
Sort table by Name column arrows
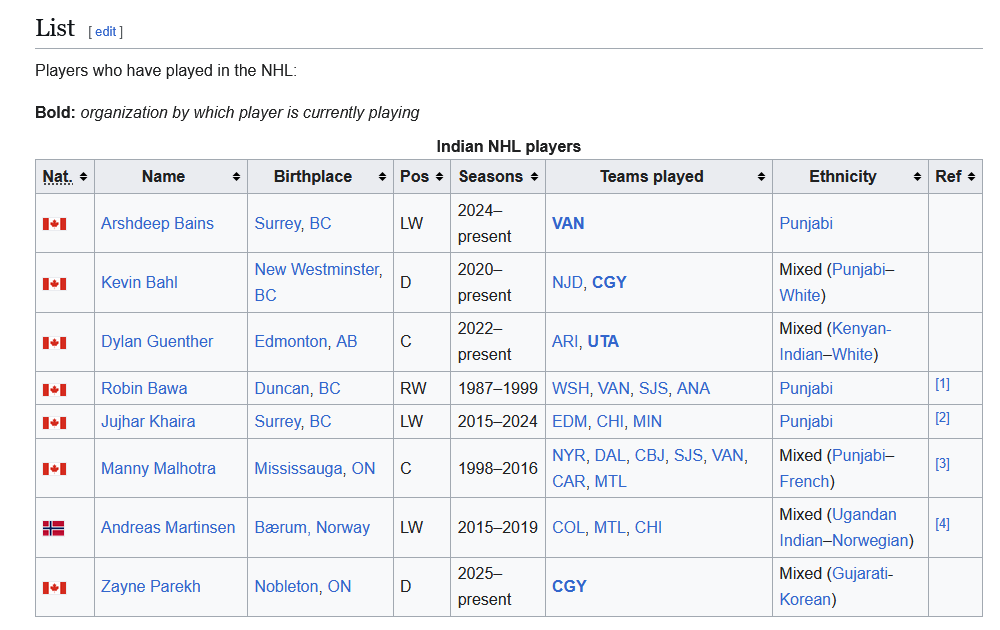(237, 177)
